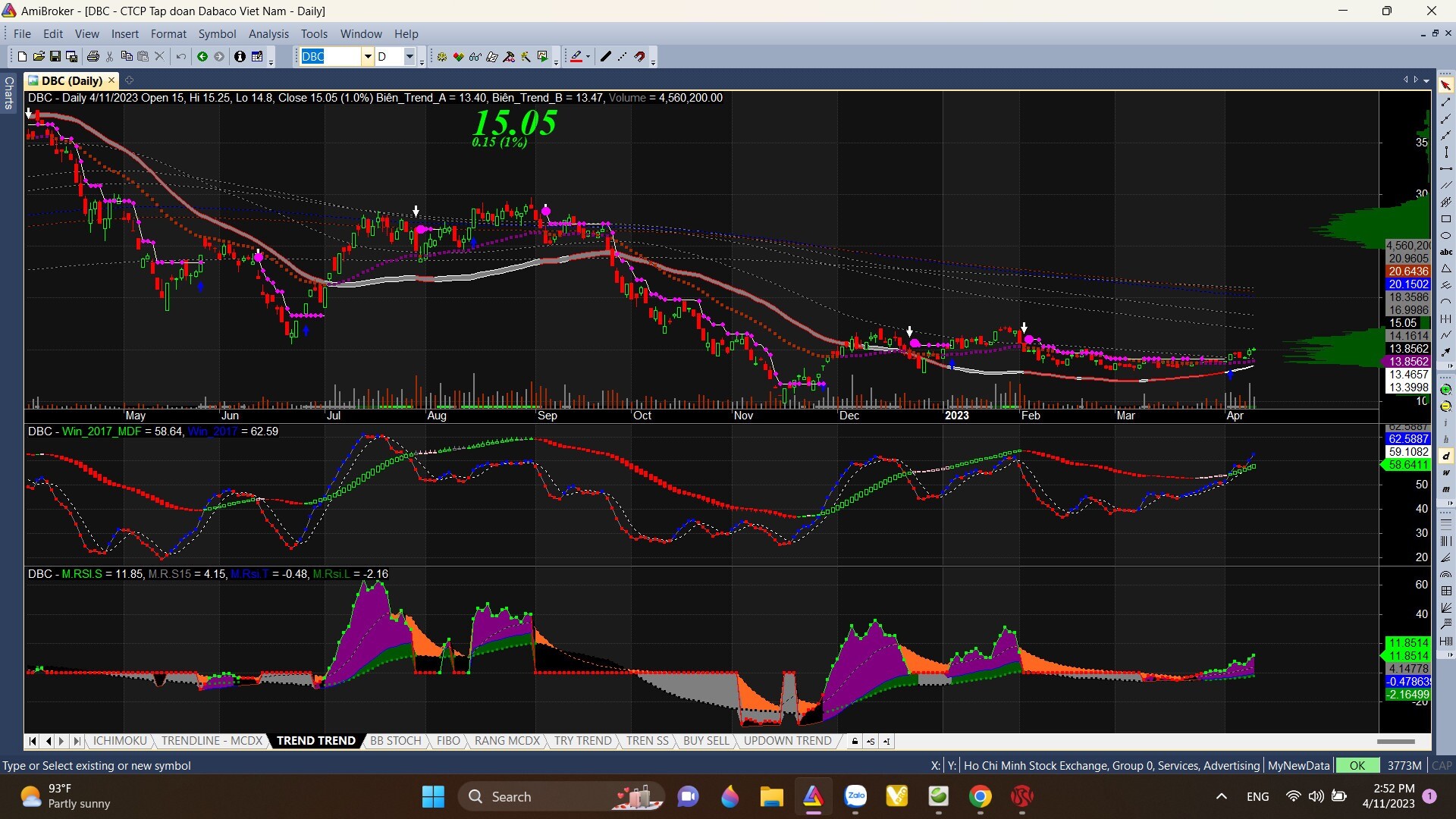
Task: Select the parallel lines tool
Action: [x=1445, y=185]
